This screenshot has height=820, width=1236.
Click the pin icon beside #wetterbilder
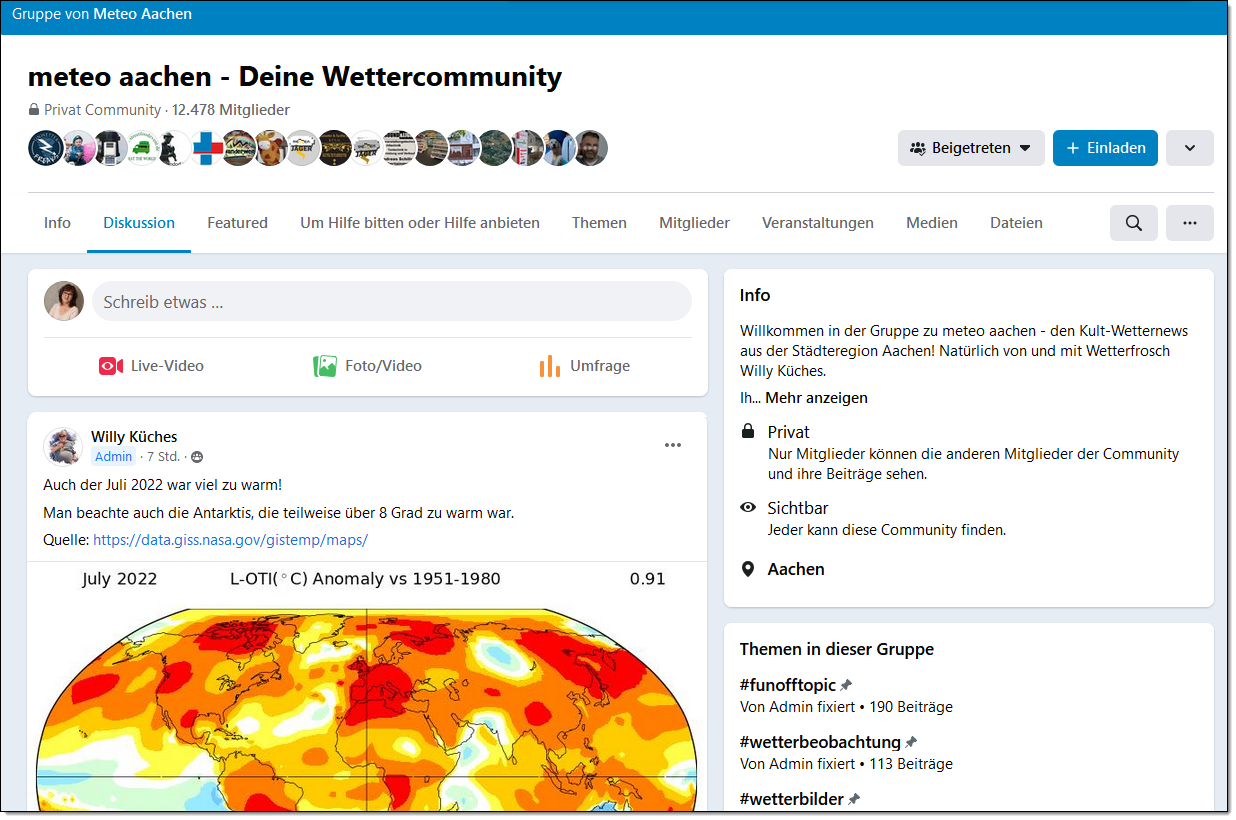(x=853, y=800)
